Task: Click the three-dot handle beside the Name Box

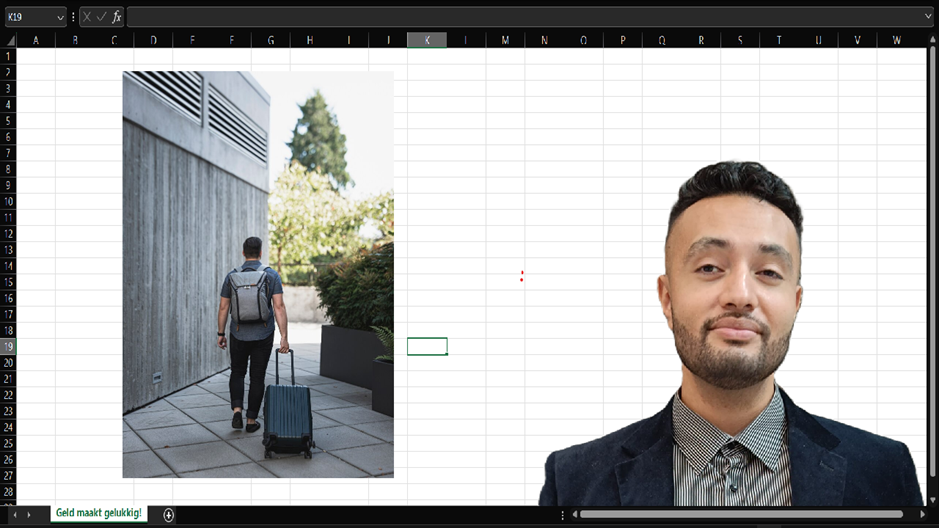Action: coord(73,17)
